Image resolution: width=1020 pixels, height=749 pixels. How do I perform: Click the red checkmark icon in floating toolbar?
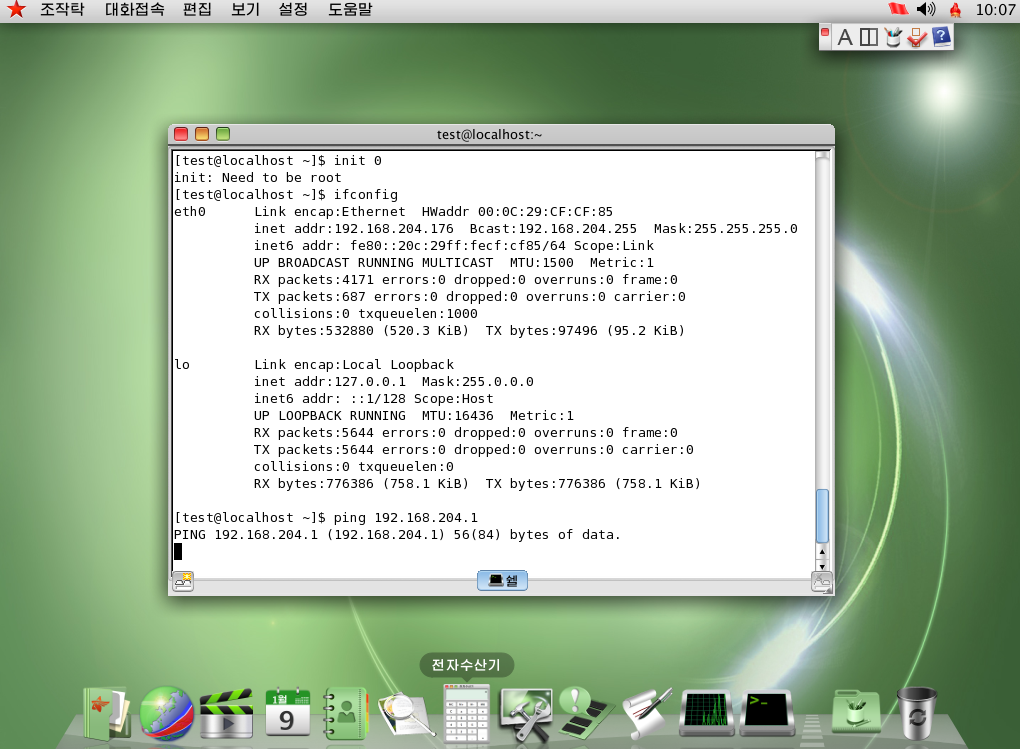click(917, 38)
